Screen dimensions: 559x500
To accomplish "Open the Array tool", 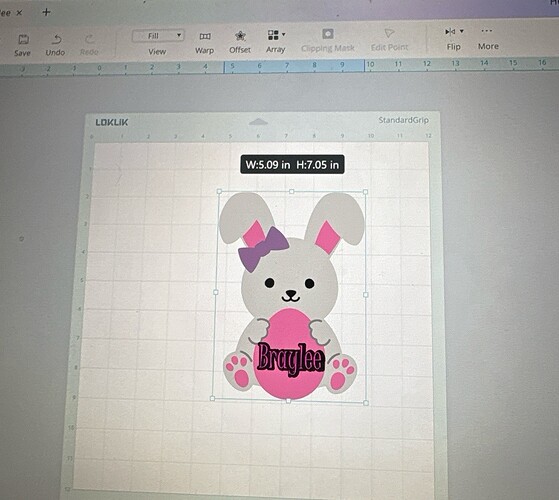I will (273, 35).
